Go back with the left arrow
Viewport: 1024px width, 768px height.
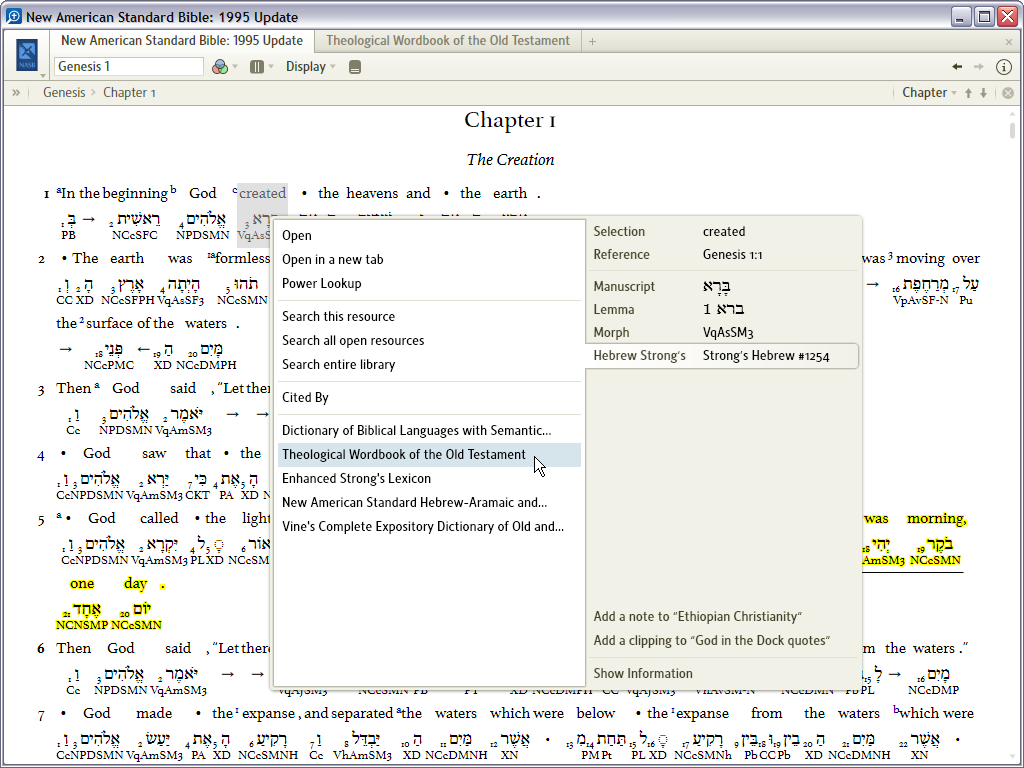957,67
